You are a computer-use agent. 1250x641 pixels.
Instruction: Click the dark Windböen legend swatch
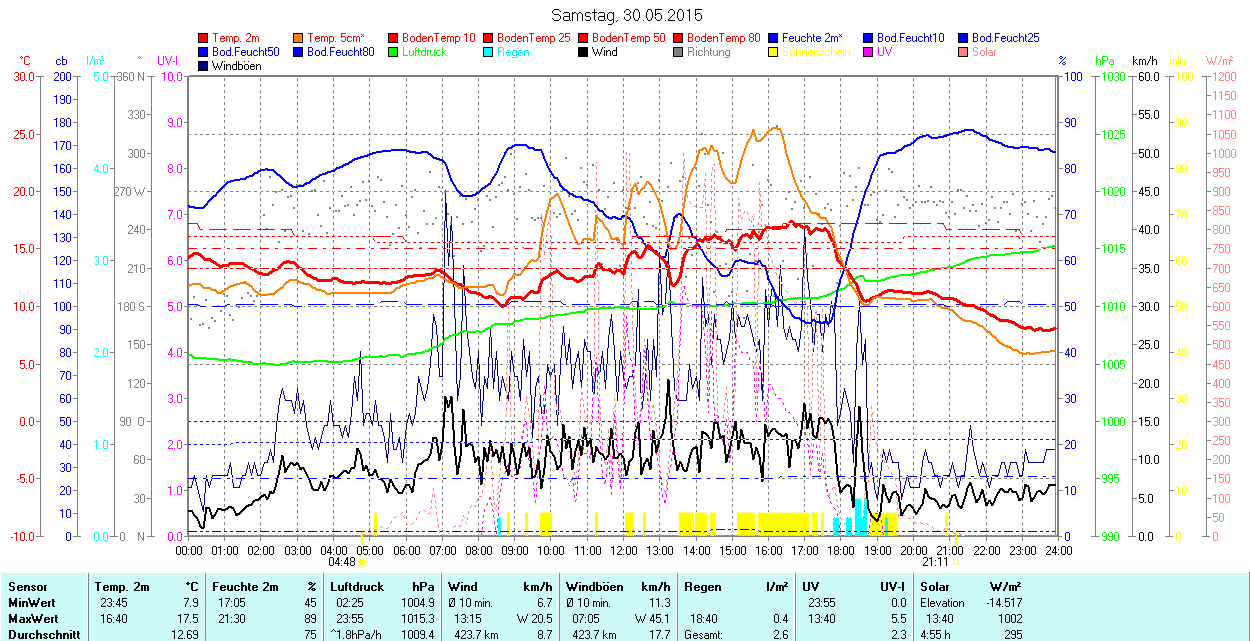pyautogui.click(x=204, y=66)
